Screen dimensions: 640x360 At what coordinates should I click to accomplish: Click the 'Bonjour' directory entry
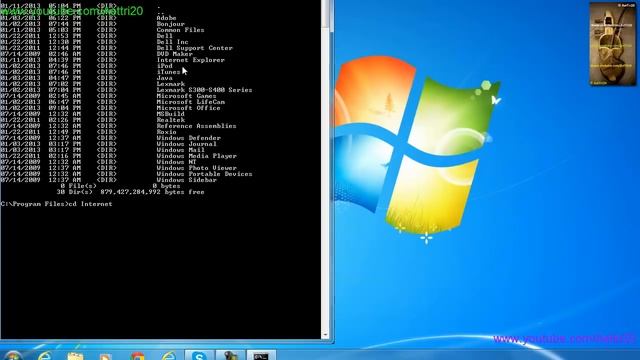171,24
